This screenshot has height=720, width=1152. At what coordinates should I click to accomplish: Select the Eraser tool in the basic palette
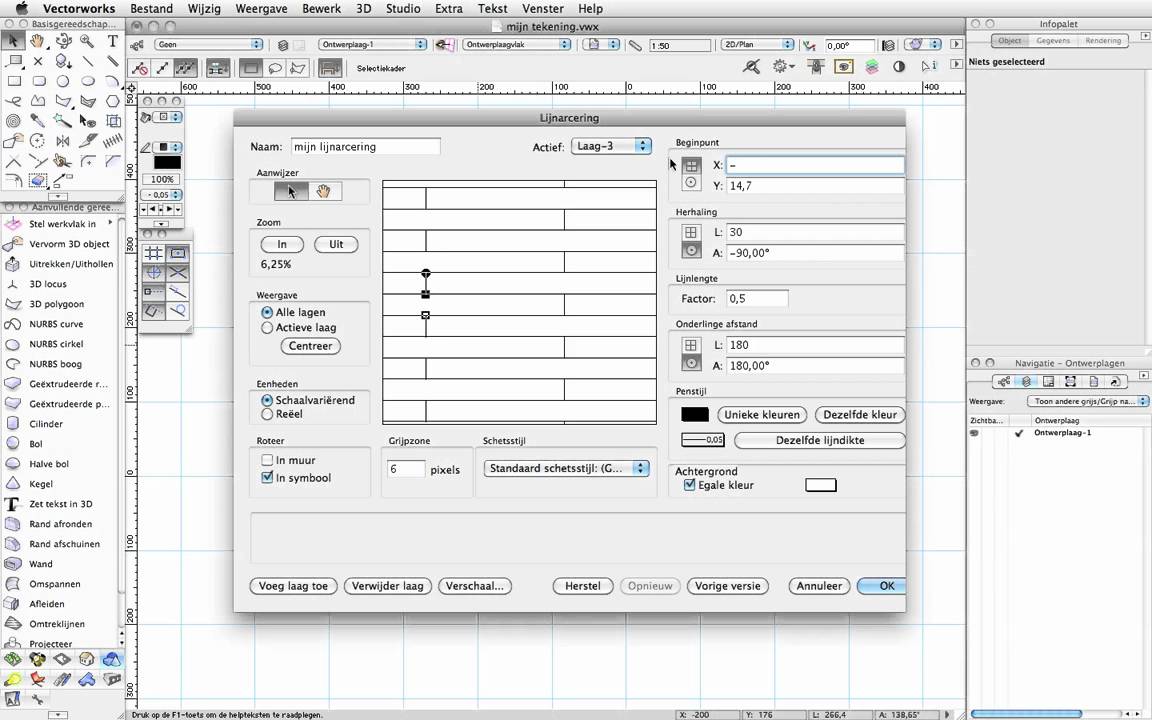37,180
